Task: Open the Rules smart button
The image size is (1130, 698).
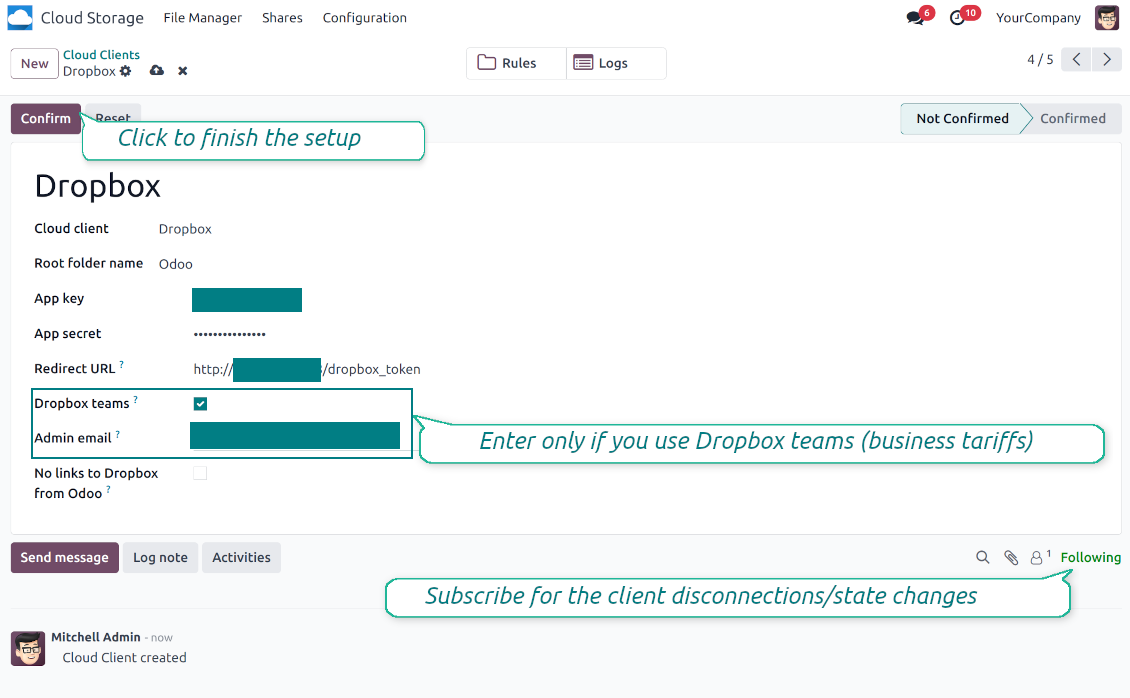Action: click(517, 63)
